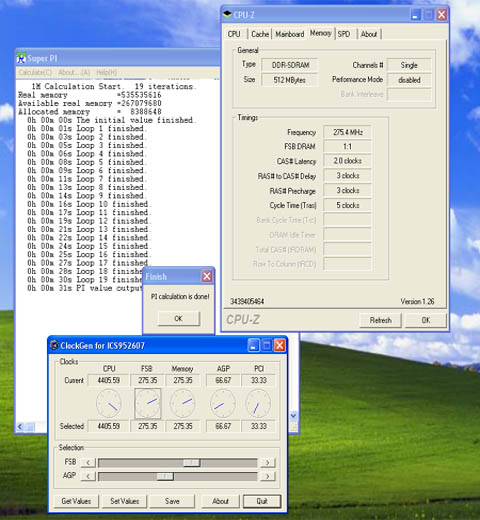Click the Selected AGP value 66.67

[223, 426]
